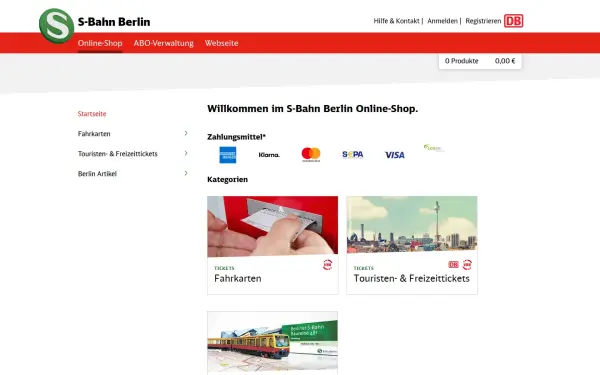Select Touristen- & Freizeittickets in the sidebar
Image resolution: width=600 pixels, height=375 pixels.
point(117,153)
